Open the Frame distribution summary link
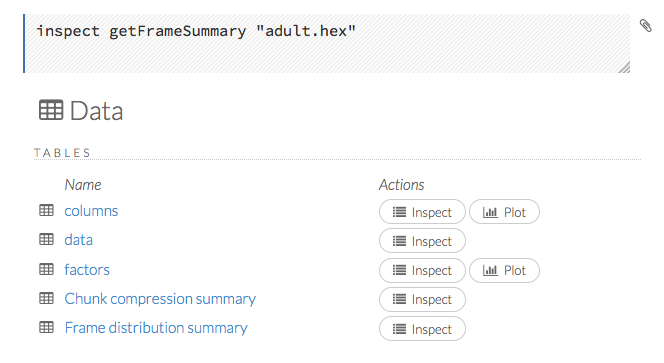This screenshot has height=363, width=664. coord(156,328)
